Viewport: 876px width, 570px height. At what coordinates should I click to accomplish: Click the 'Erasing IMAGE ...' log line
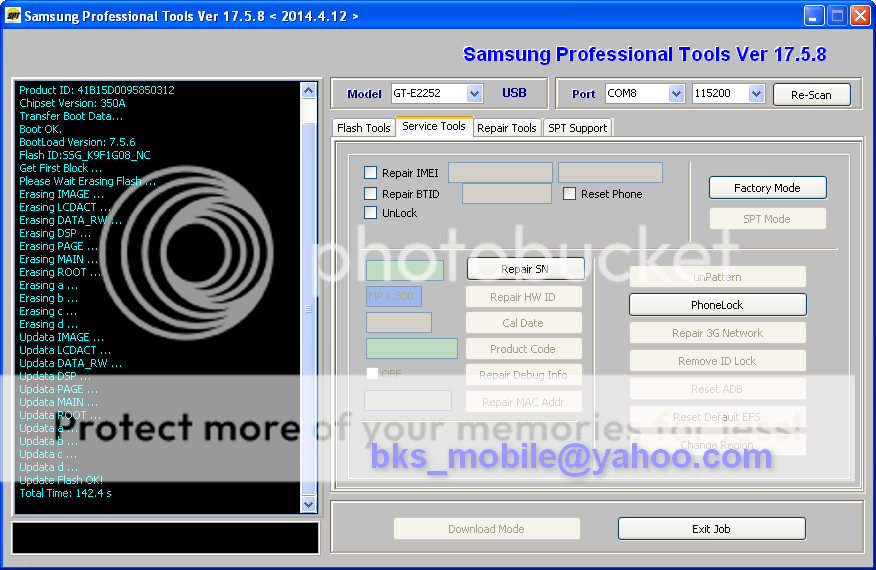61,194
